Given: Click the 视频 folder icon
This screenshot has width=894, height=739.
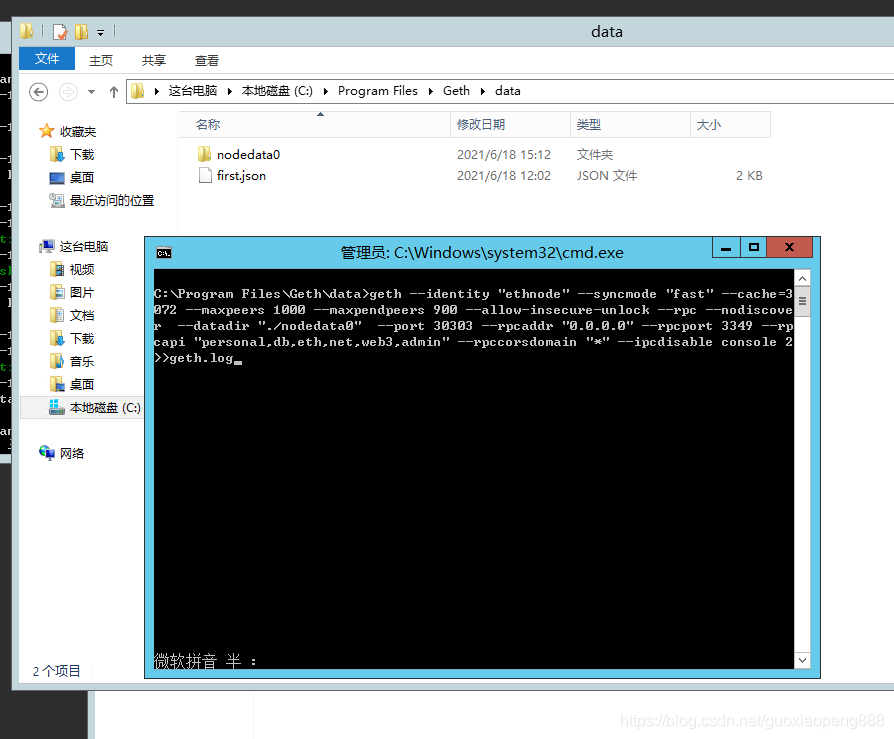Looking at the screenshot, I should point(56,269).
